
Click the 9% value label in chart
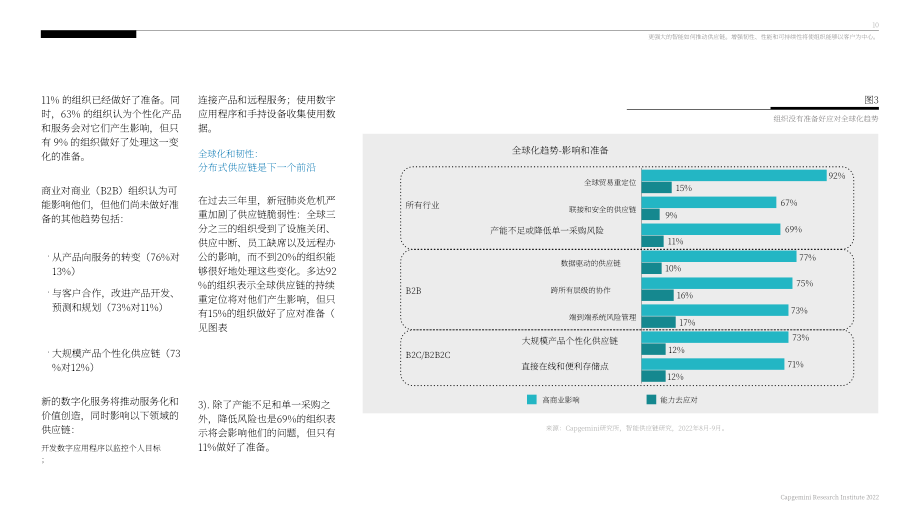point(671,215)
